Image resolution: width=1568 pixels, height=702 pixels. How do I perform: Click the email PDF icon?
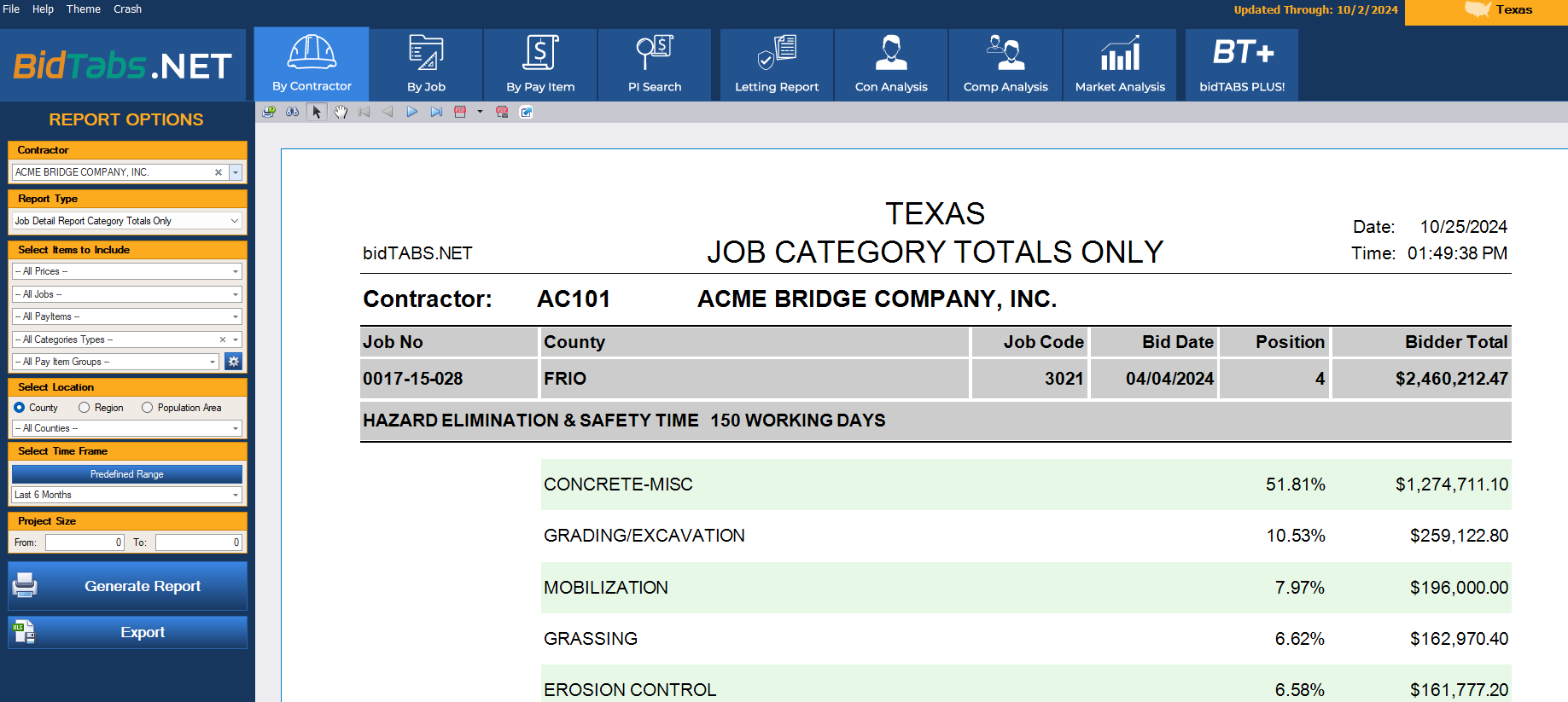pos(502,112)
